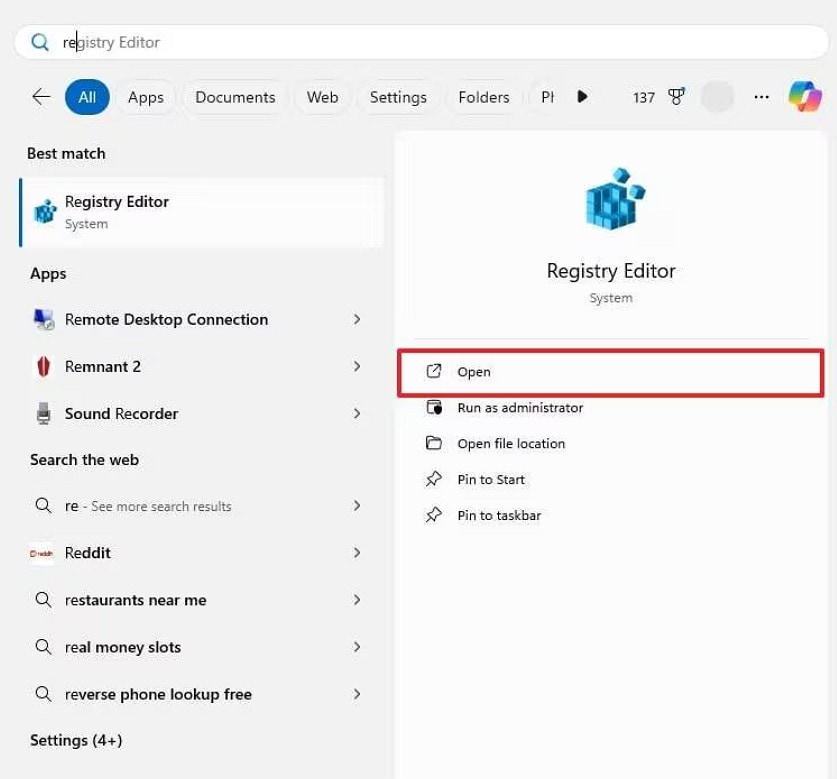
Task: Open the three-dots more options menu
Action: tap(761, 97)
